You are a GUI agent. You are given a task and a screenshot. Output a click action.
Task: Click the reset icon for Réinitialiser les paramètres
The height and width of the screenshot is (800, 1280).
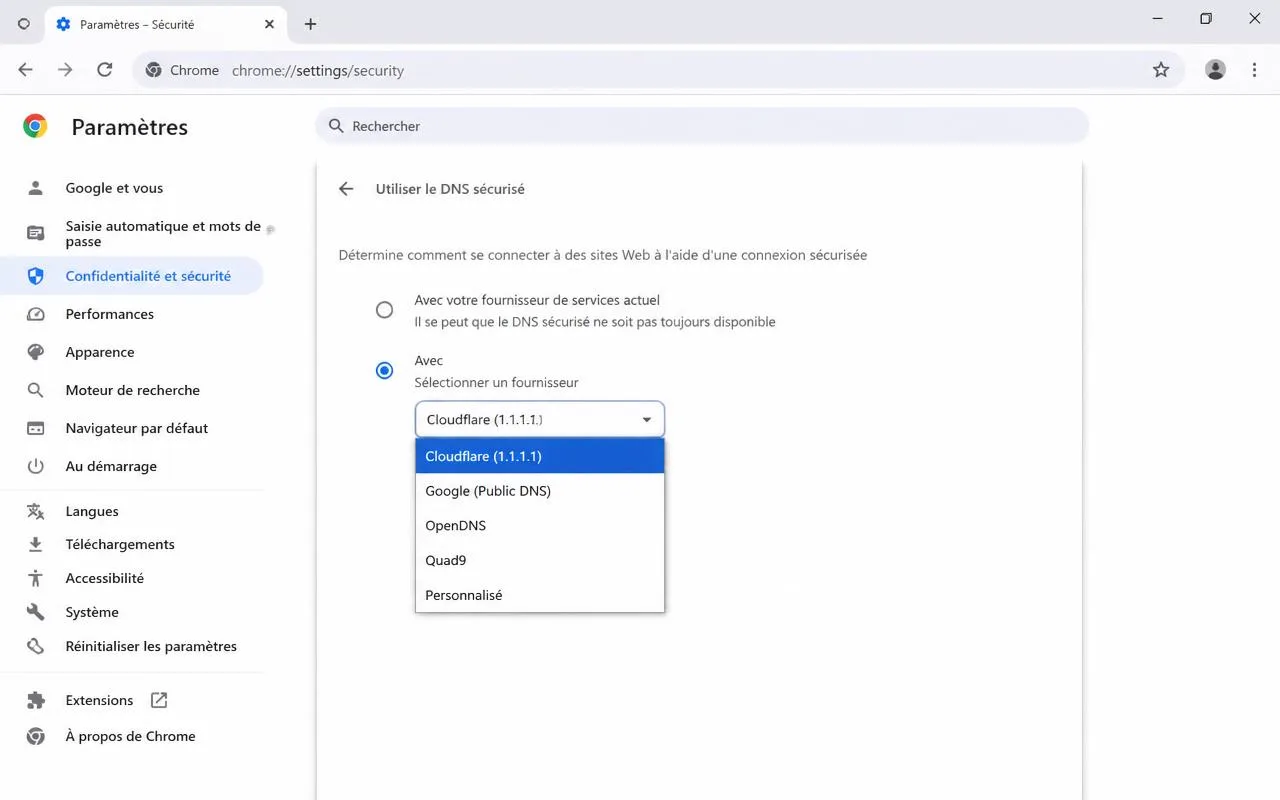pos(36,646)
